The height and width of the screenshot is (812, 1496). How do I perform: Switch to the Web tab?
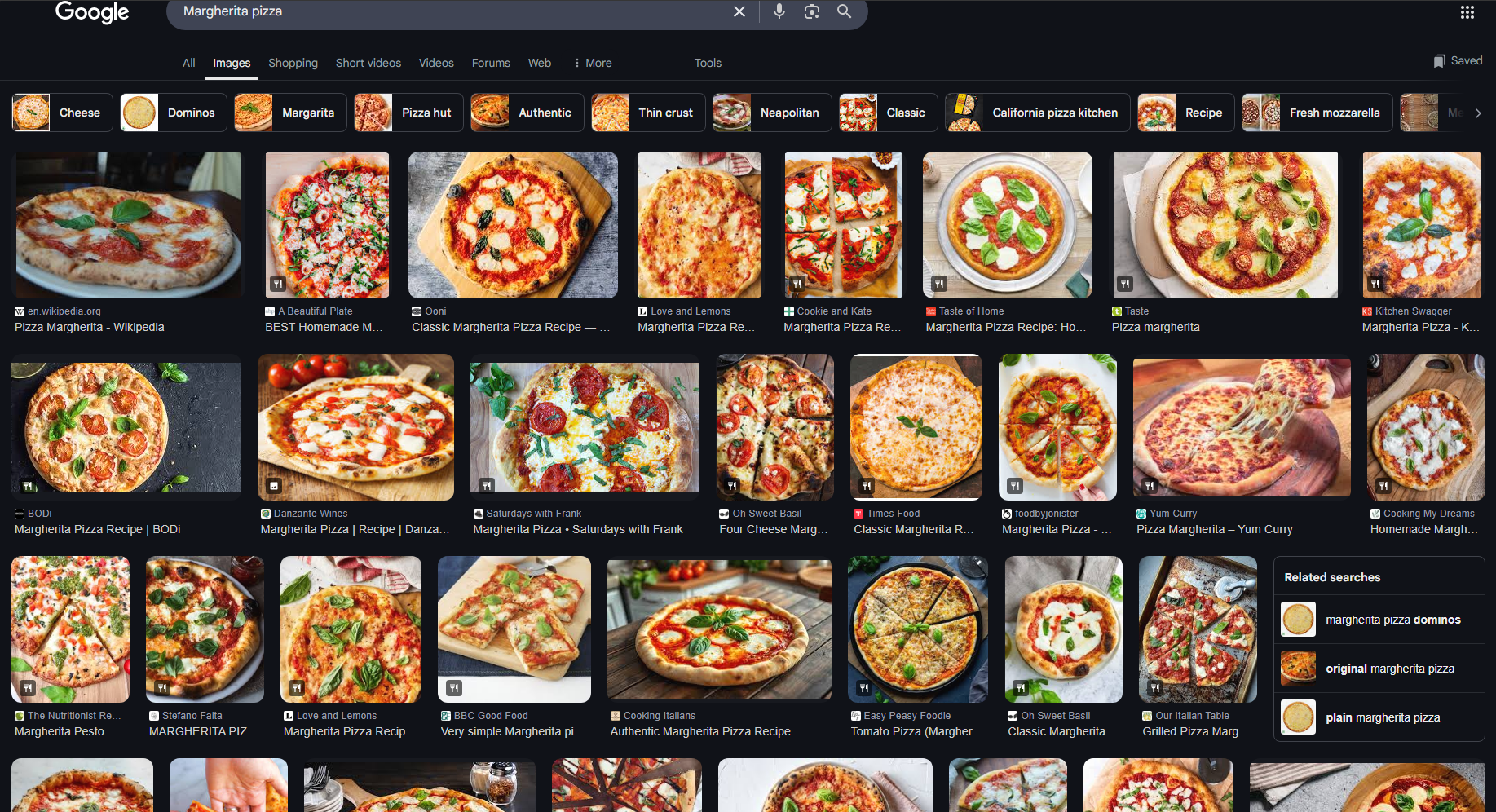tap(540, 63)
